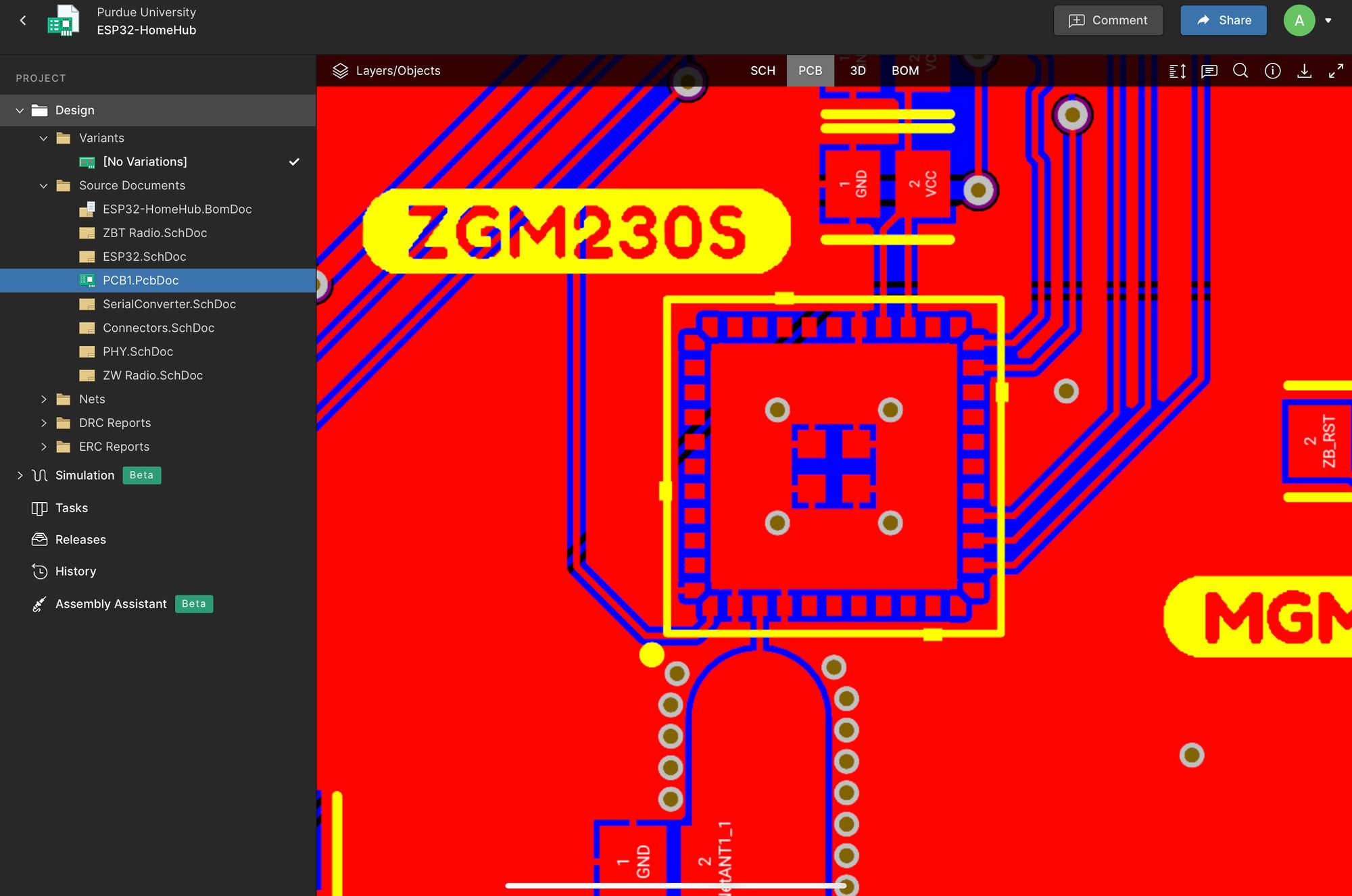Click the Purdue University workspace name
Image resolution: width=1352 pixels, height=896 pixels.
tap(146, 12)
